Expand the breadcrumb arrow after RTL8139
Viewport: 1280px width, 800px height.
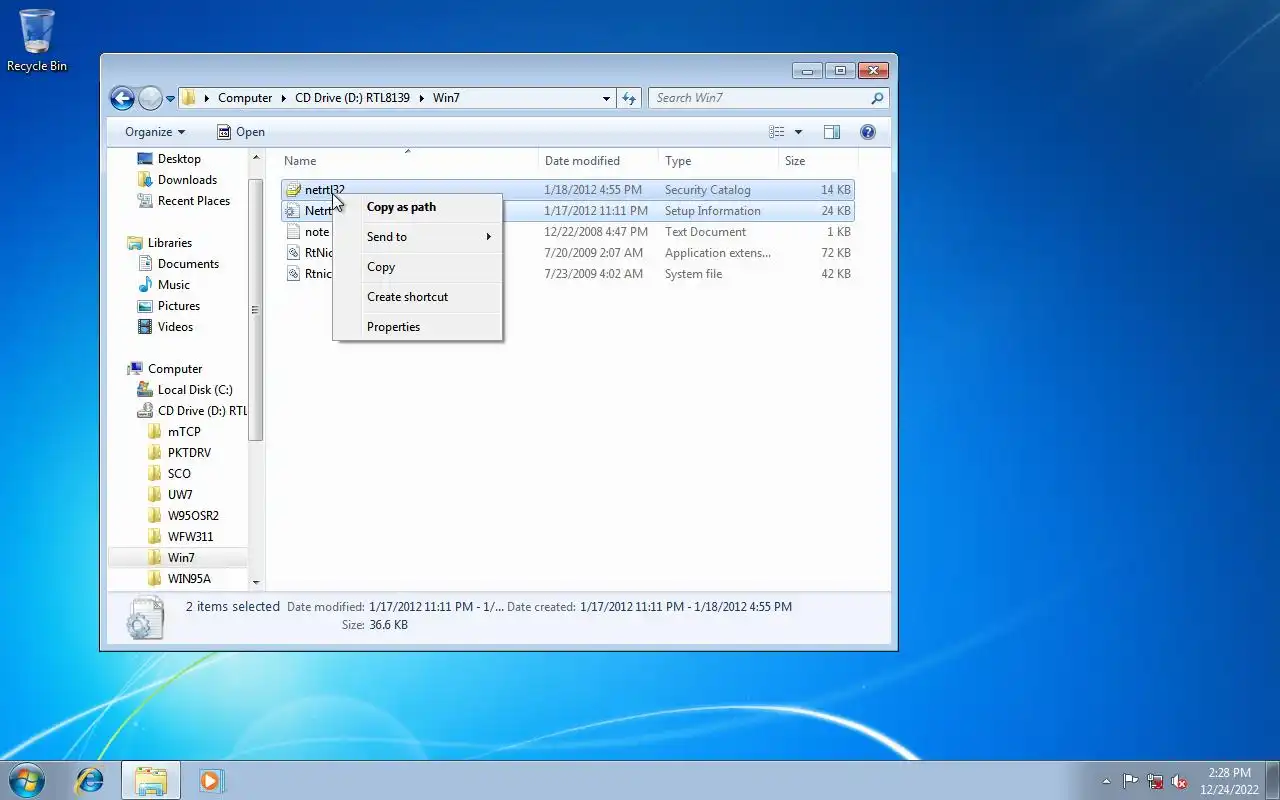[420, 98]
